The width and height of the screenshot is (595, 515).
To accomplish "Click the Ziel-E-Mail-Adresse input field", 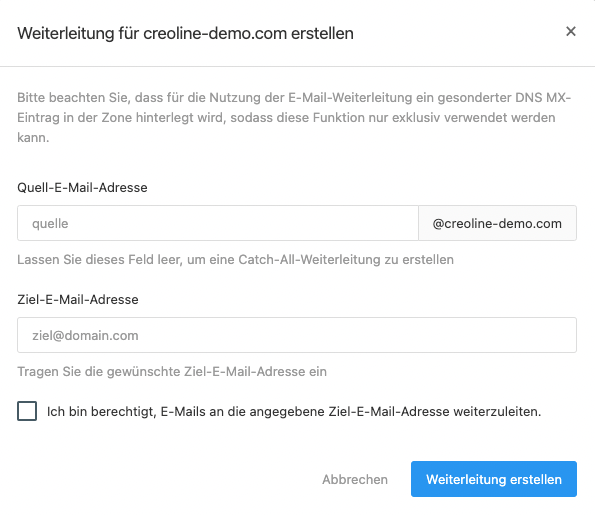I will (297, 335).
